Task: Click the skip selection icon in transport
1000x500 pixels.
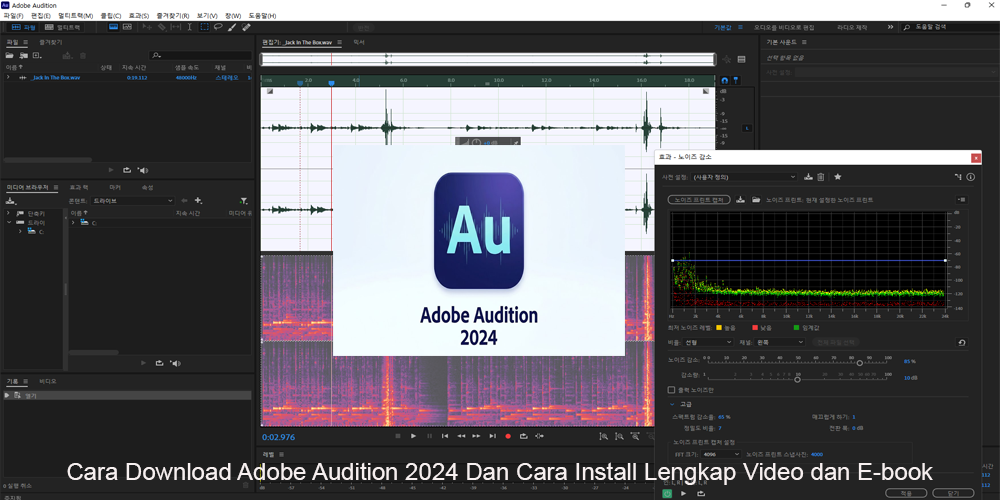Action: click(540, 436)
